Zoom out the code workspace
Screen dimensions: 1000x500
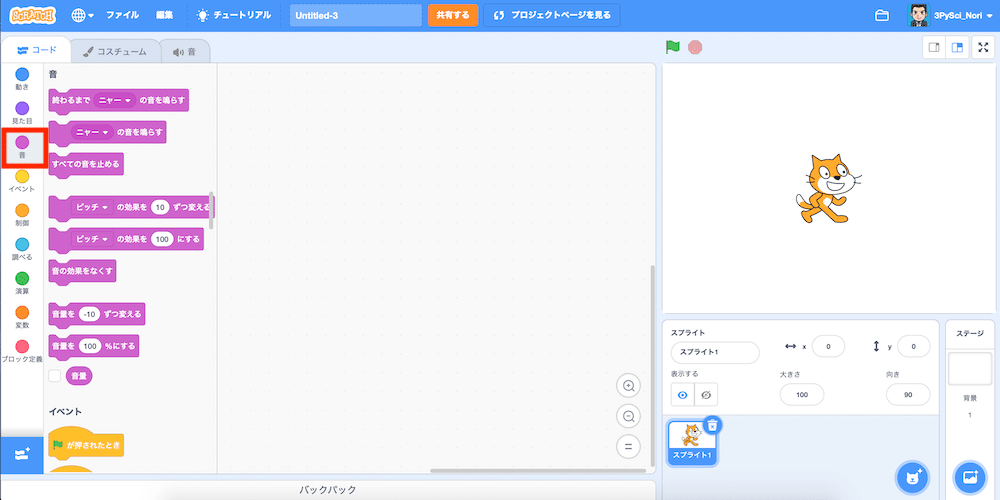coord(628,416)
